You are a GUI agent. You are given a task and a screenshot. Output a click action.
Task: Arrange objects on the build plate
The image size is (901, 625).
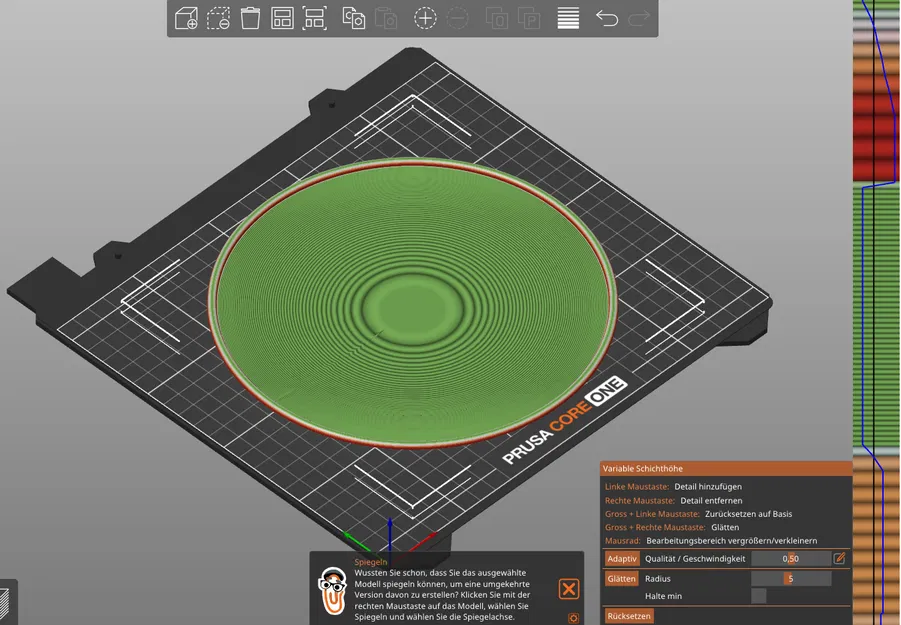coord(285,18)
